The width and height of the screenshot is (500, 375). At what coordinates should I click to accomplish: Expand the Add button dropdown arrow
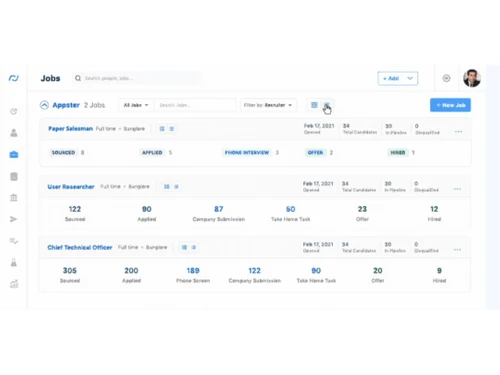click(410, 78)
